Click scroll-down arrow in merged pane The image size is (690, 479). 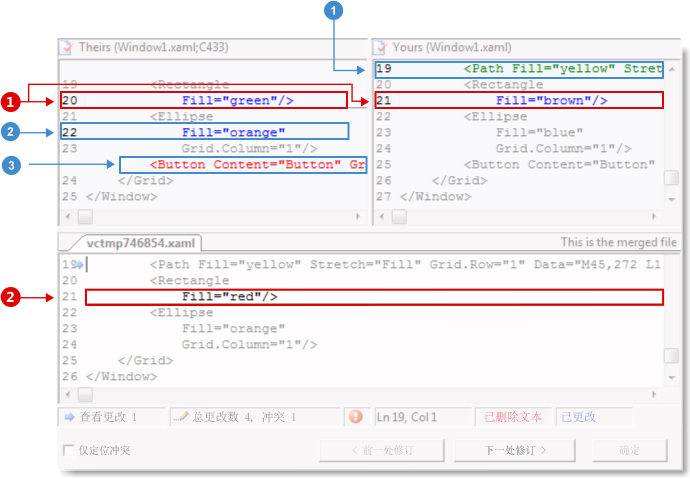click(x=672, y=377)
